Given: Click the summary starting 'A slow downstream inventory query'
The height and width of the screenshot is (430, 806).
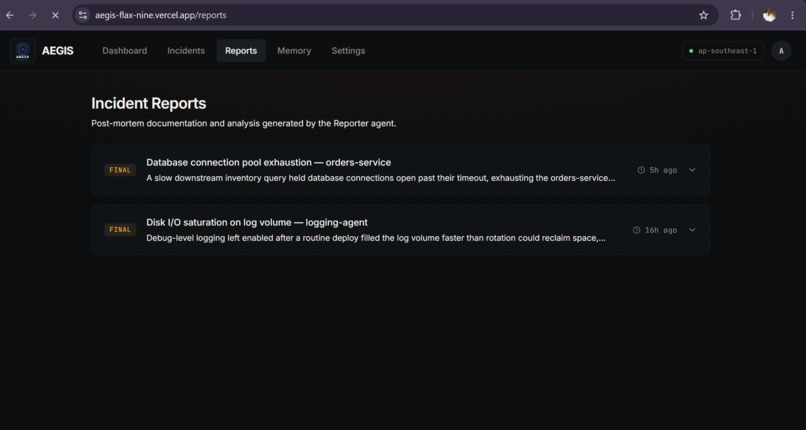Looking at the screenshot, I should click(x=381, y=178).
